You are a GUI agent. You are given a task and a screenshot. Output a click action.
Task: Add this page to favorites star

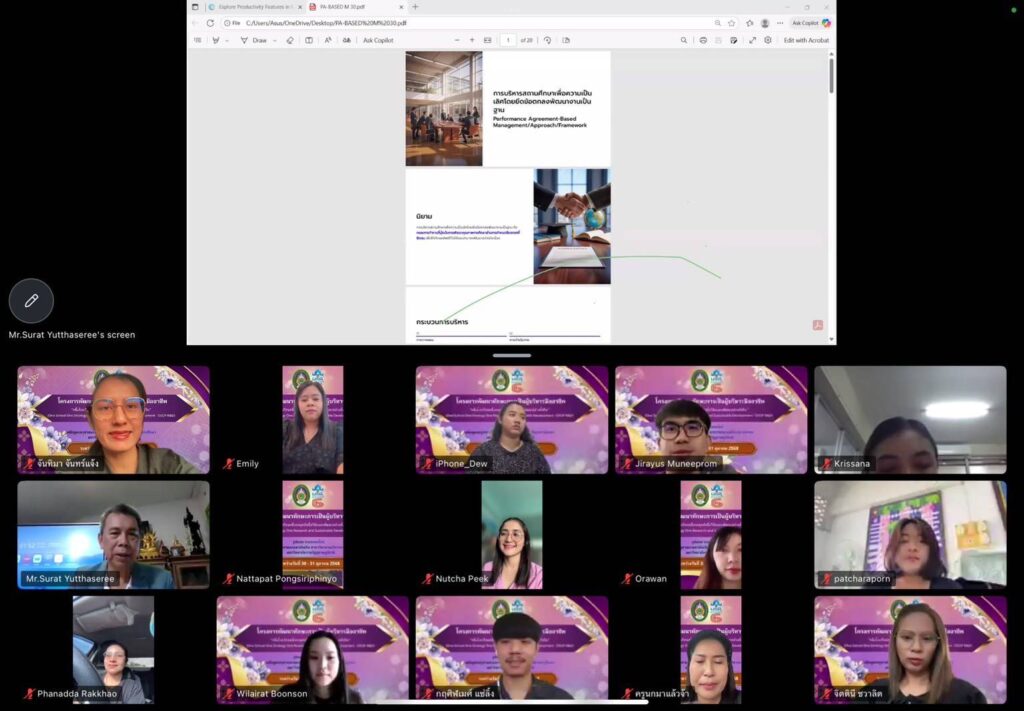point(731,23)
